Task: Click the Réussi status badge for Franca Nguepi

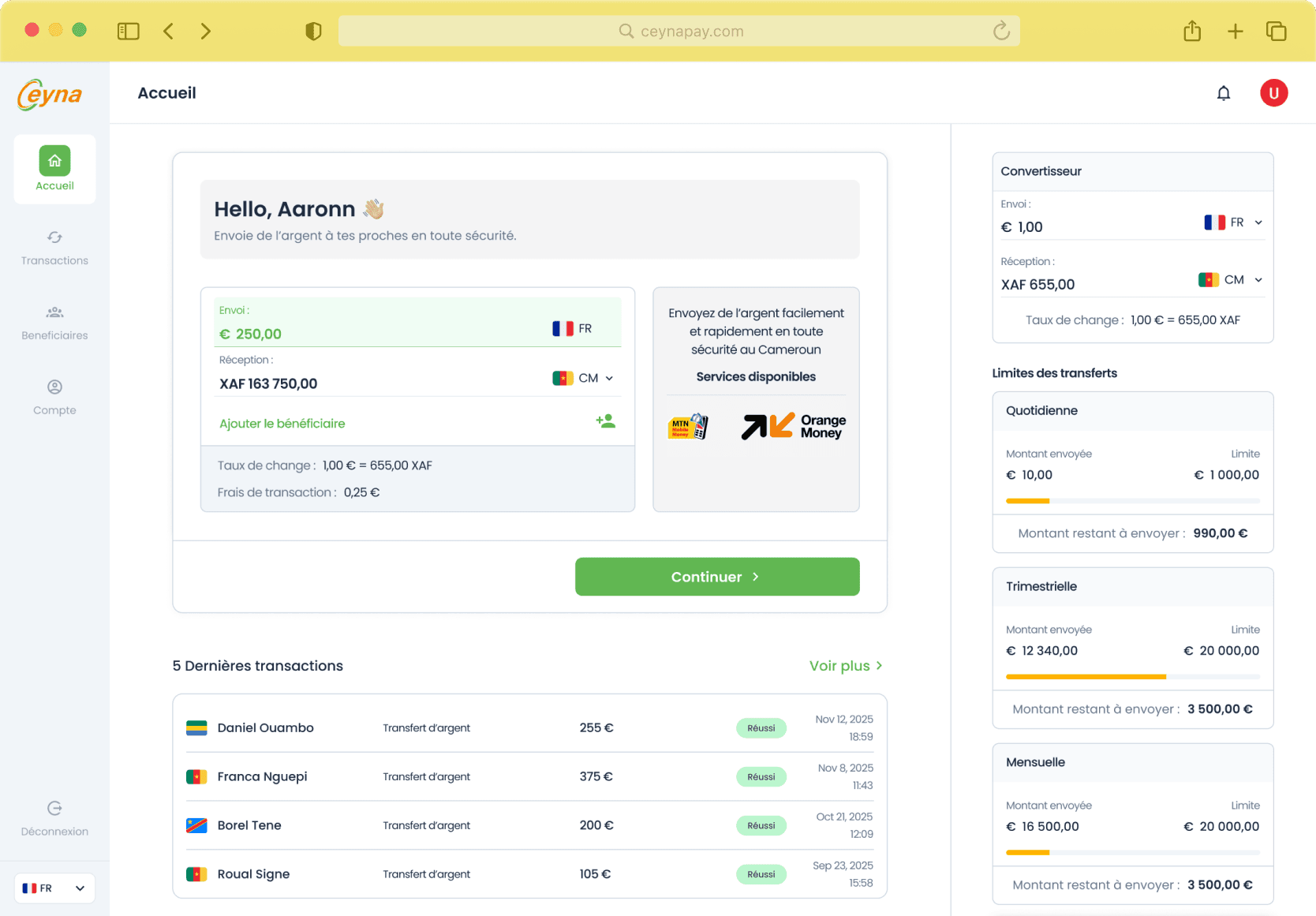Action: (x=761, y=776)
